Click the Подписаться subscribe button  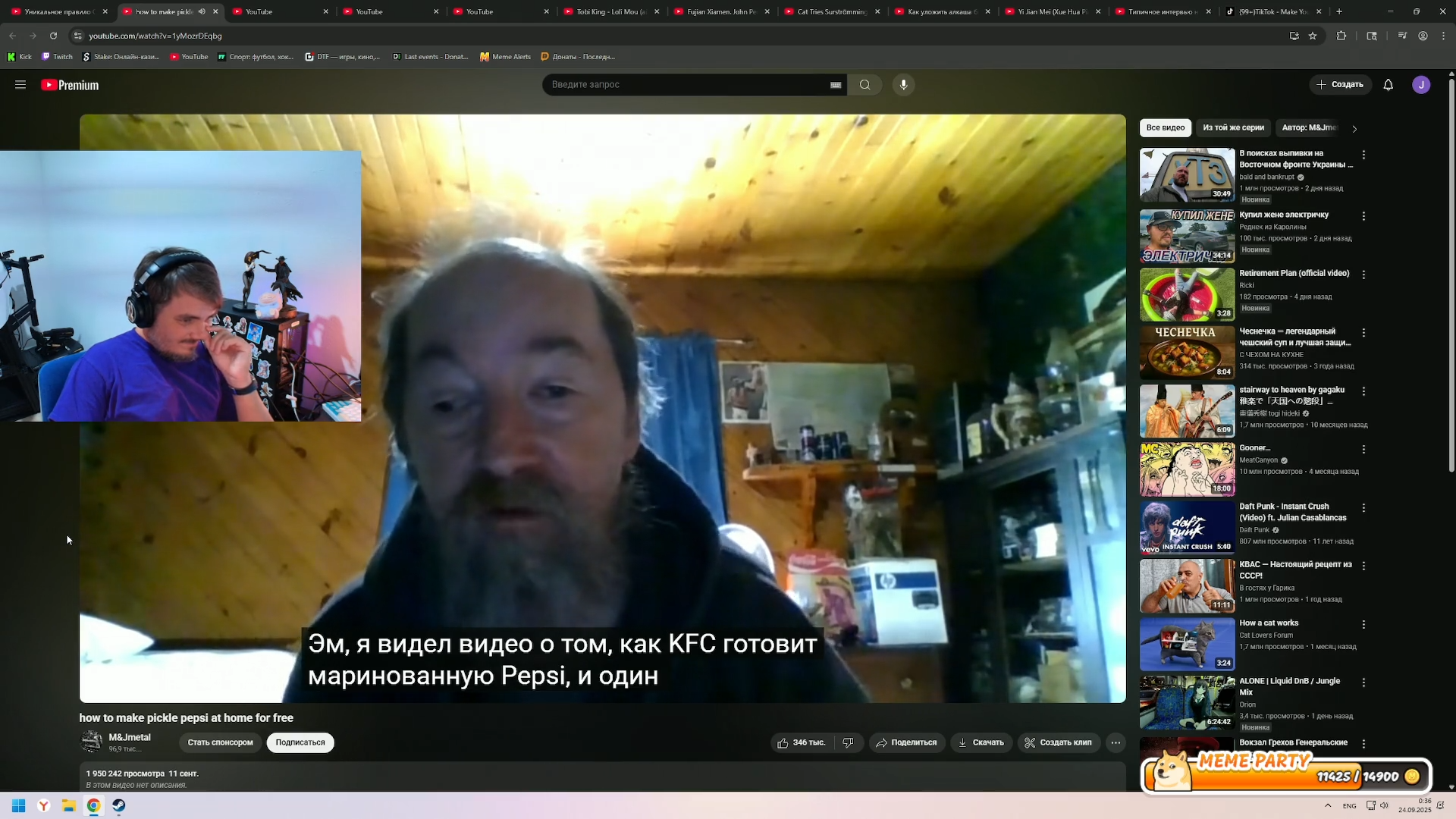coord(300,742)
